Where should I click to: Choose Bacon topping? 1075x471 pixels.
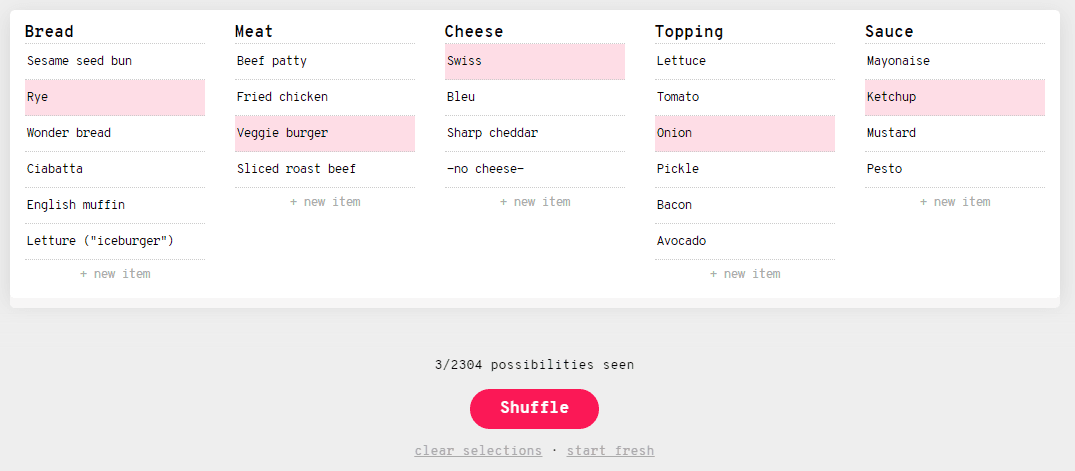(x=745, y=205)
